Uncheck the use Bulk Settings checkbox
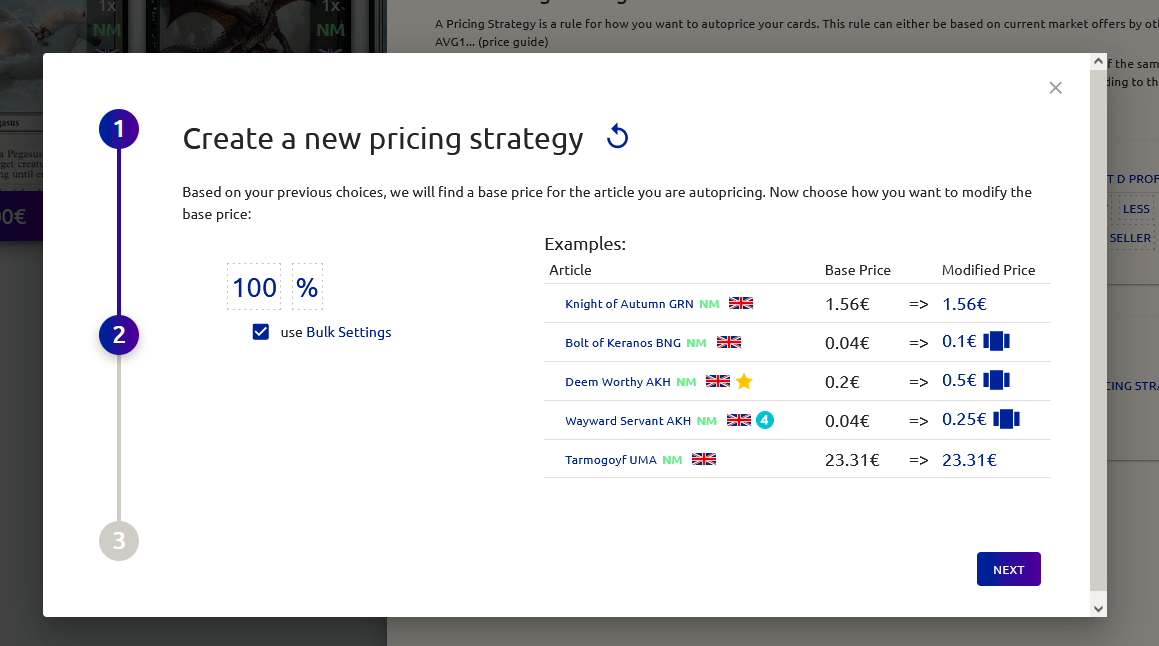 click(x=261, y=332)
